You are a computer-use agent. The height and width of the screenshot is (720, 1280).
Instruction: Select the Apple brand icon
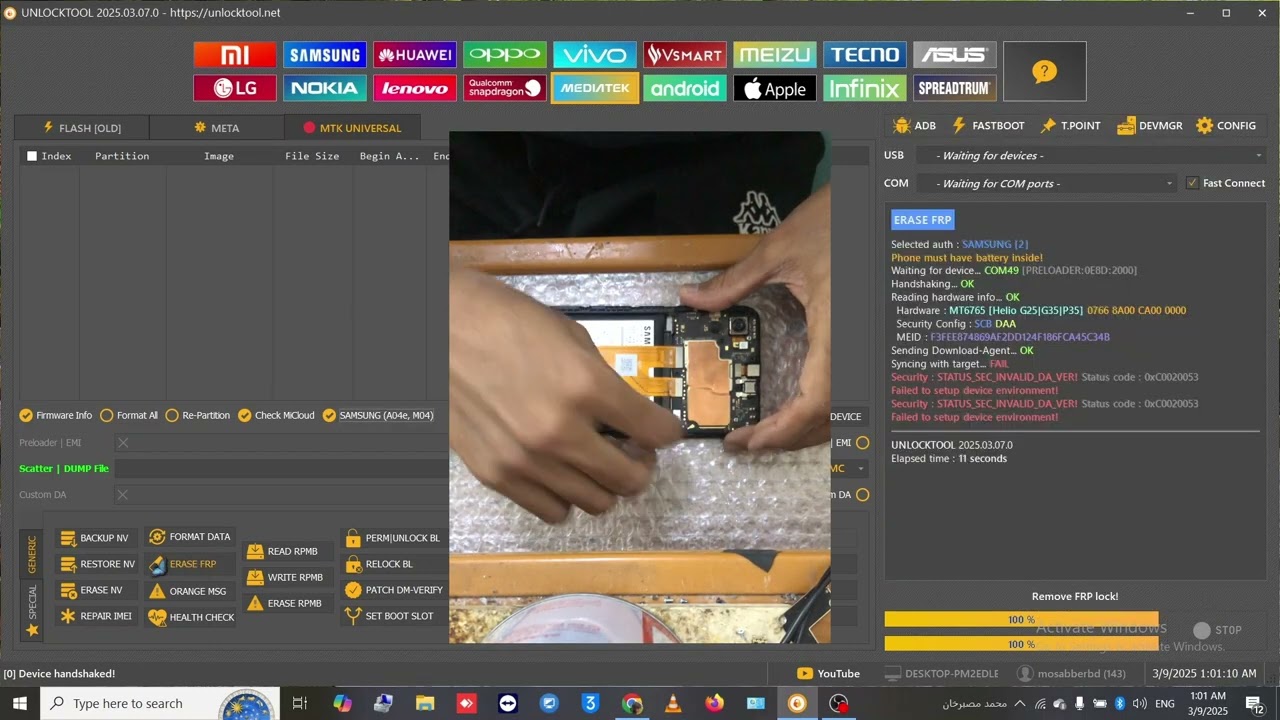(775, 88)
